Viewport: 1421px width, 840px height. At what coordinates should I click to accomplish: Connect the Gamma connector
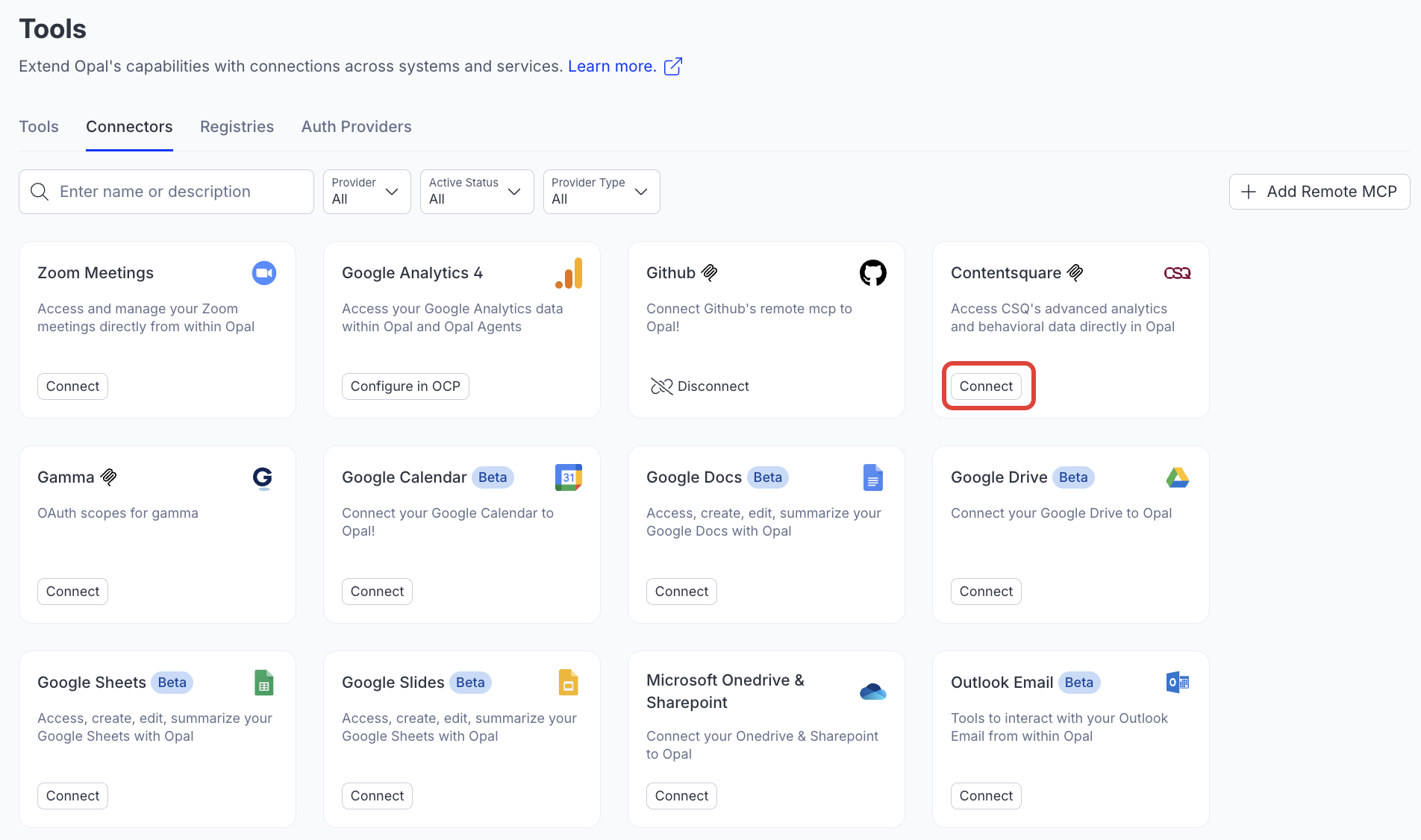[73, 592]
